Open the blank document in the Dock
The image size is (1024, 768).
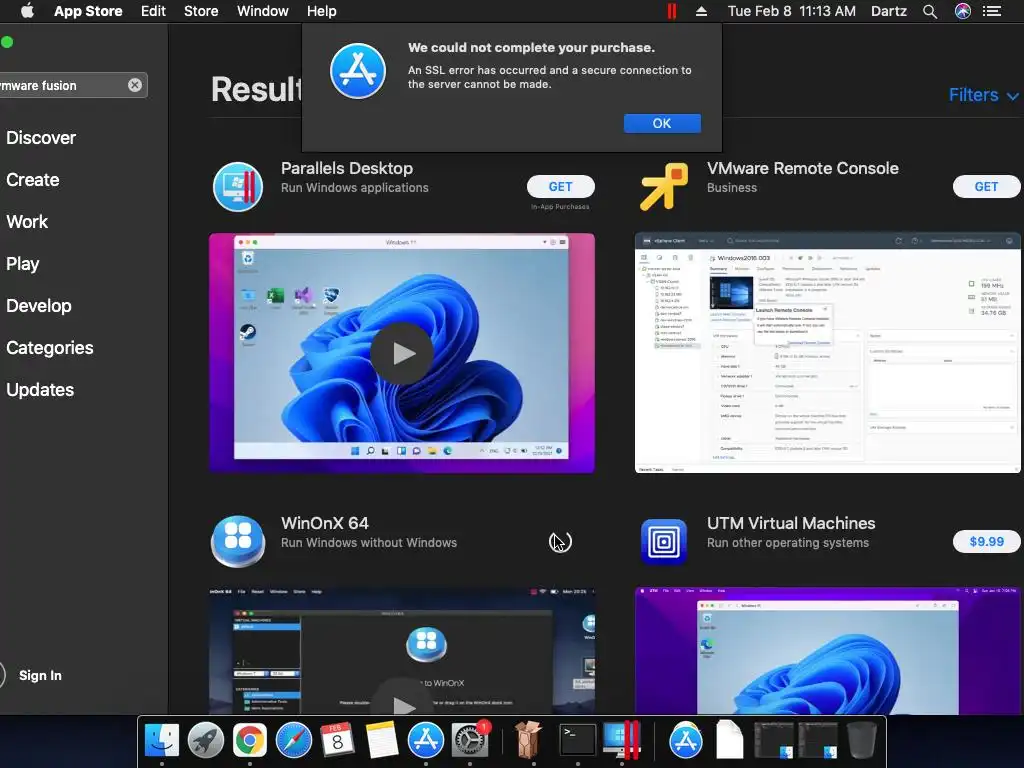729,739
